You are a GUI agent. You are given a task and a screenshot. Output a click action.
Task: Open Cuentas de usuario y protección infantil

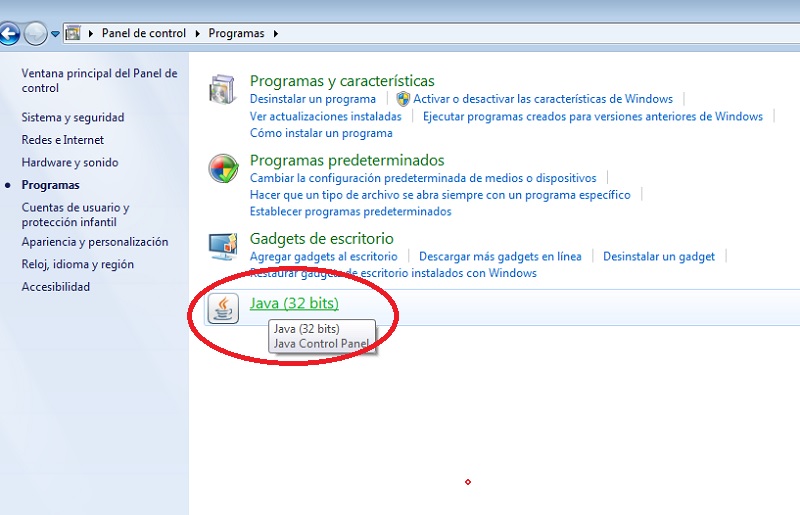(75, 215)
